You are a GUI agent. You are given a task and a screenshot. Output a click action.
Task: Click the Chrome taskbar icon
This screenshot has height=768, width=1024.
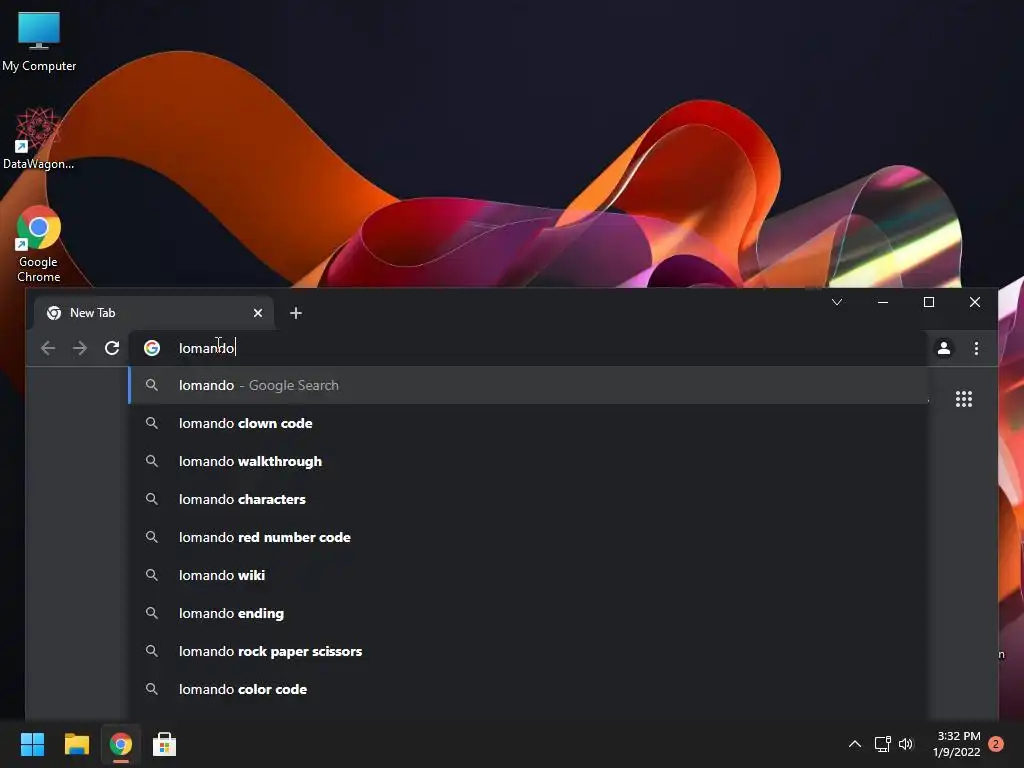[x=121, y=744]
